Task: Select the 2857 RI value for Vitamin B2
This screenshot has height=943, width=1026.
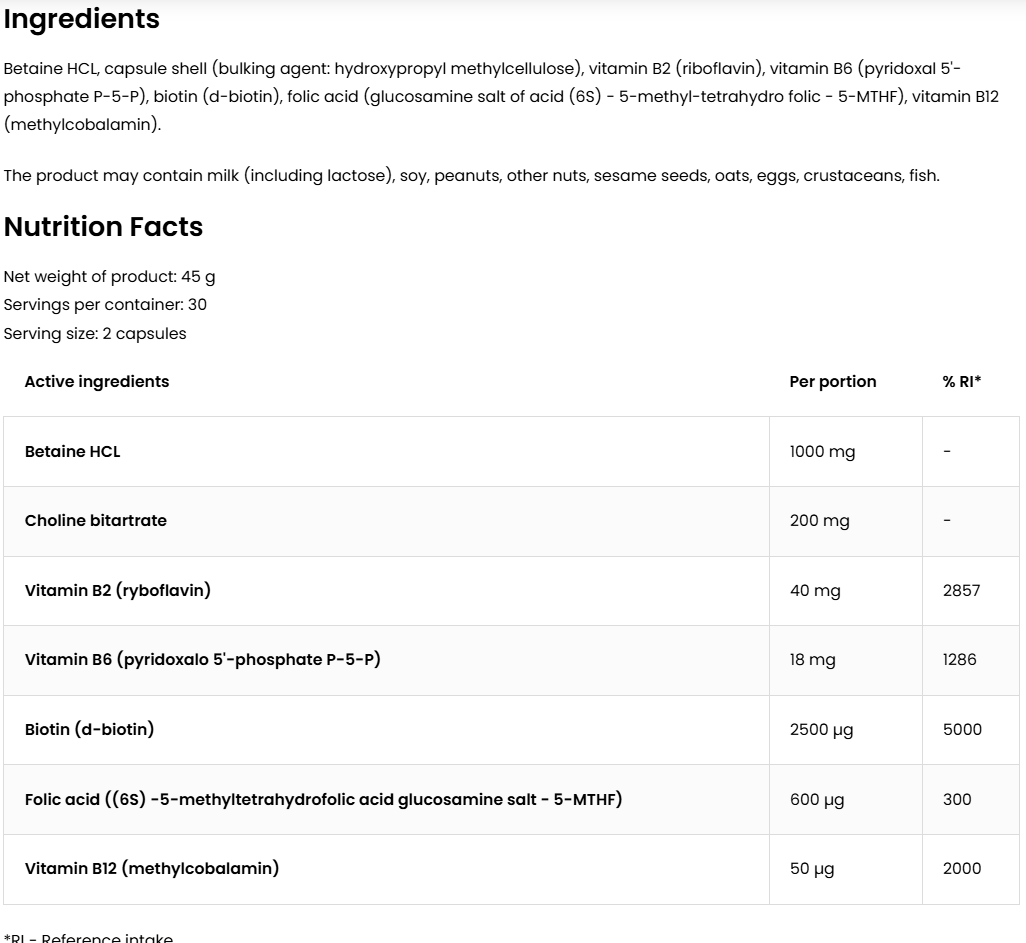Action: [x=961, y=591]
